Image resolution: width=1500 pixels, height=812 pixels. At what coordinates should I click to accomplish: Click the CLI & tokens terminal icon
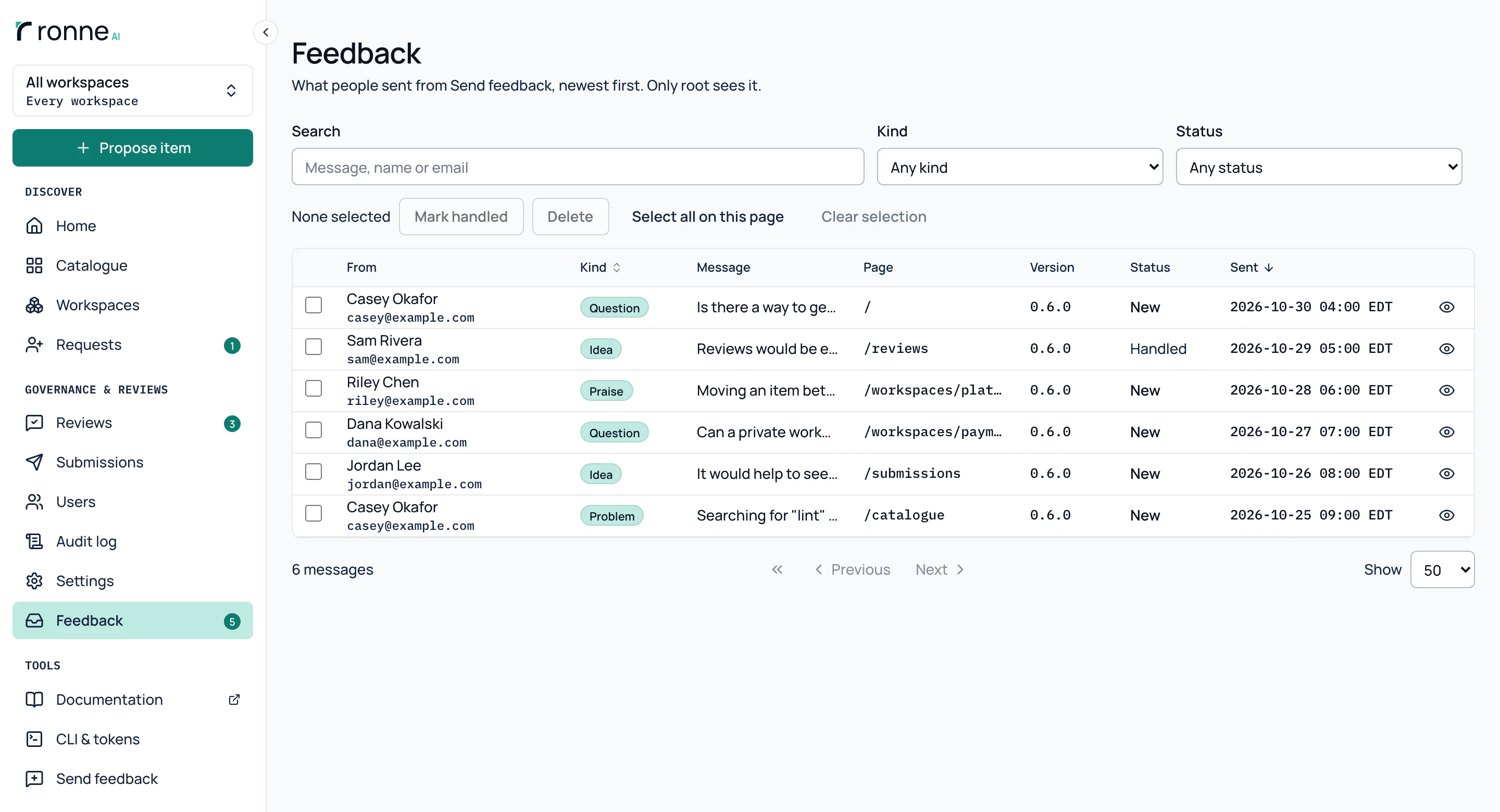coord(34,739)
